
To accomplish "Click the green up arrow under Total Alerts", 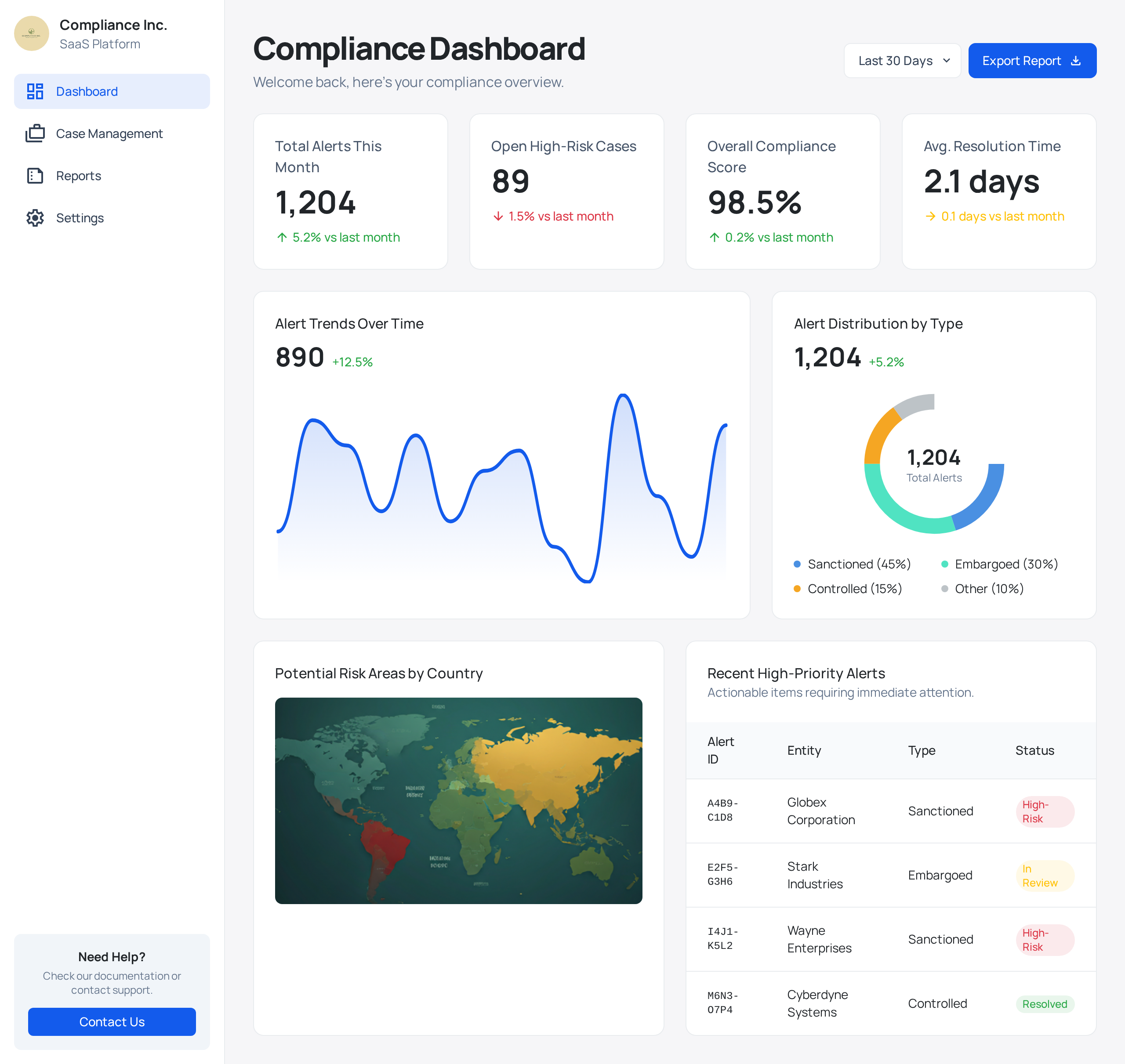I will coord(282,238).
